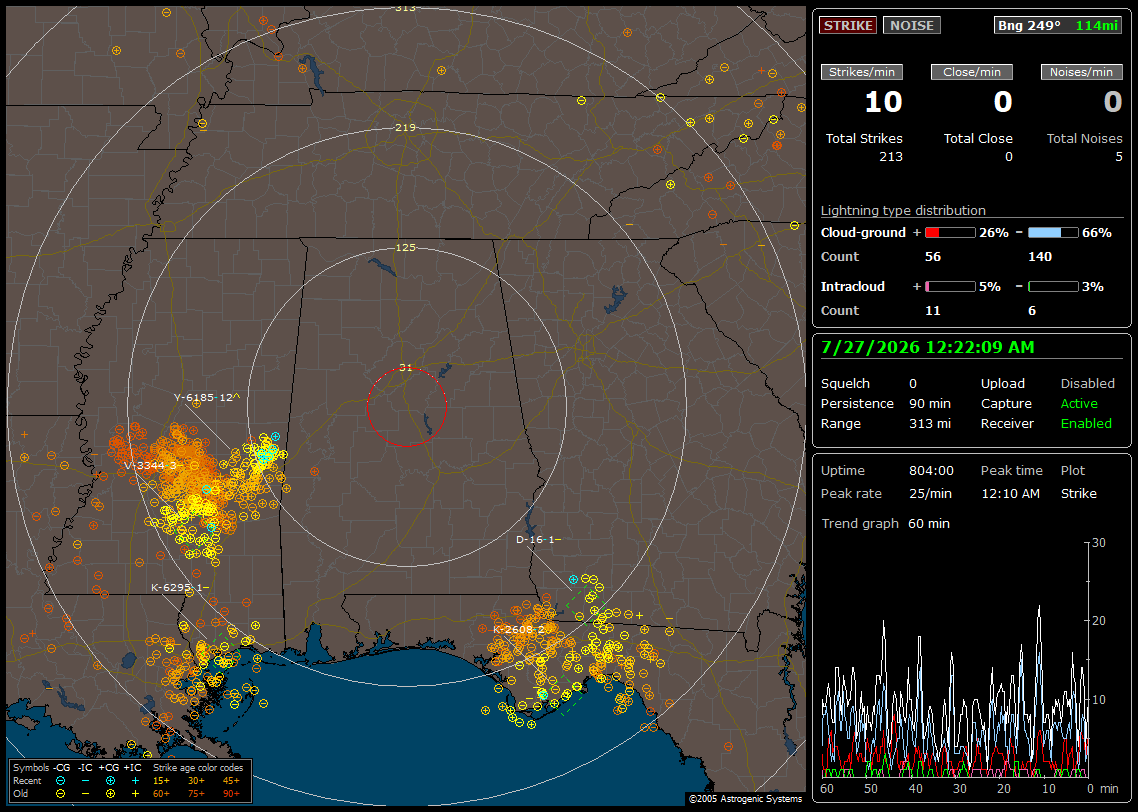Click the Receiver Enabled status
Image resolution: width=1138 pixels, height=812 pixels.
pos(1086,424)
